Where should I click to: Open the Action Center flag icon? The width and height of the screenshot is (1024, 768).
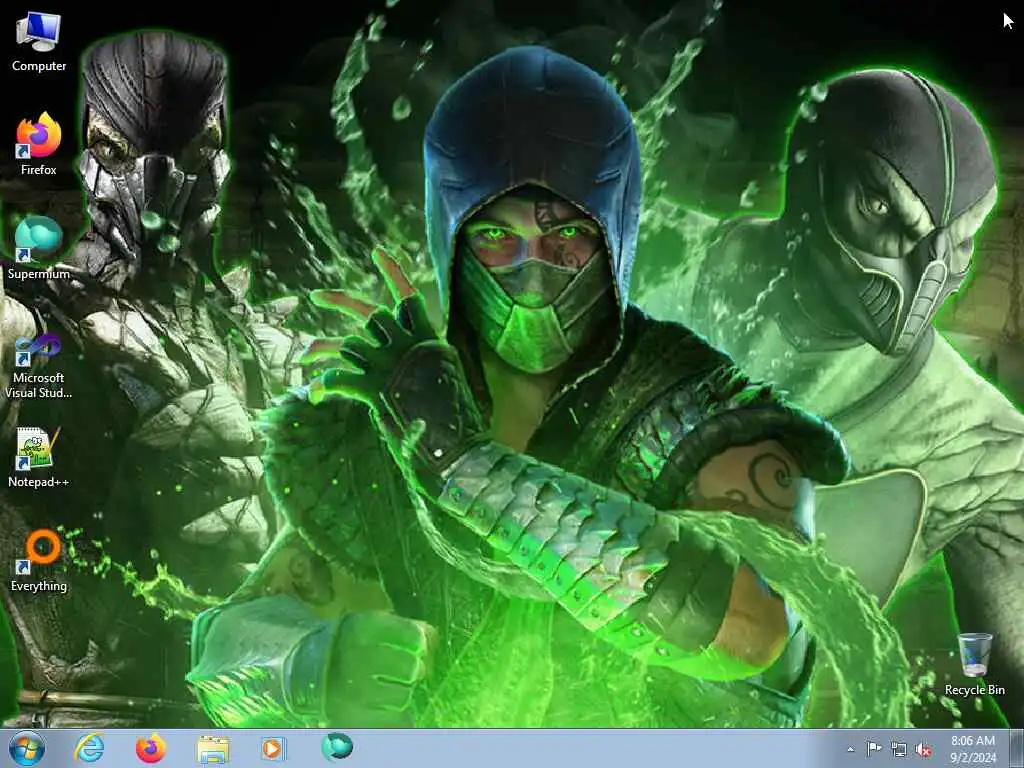(x=873, y=748)
